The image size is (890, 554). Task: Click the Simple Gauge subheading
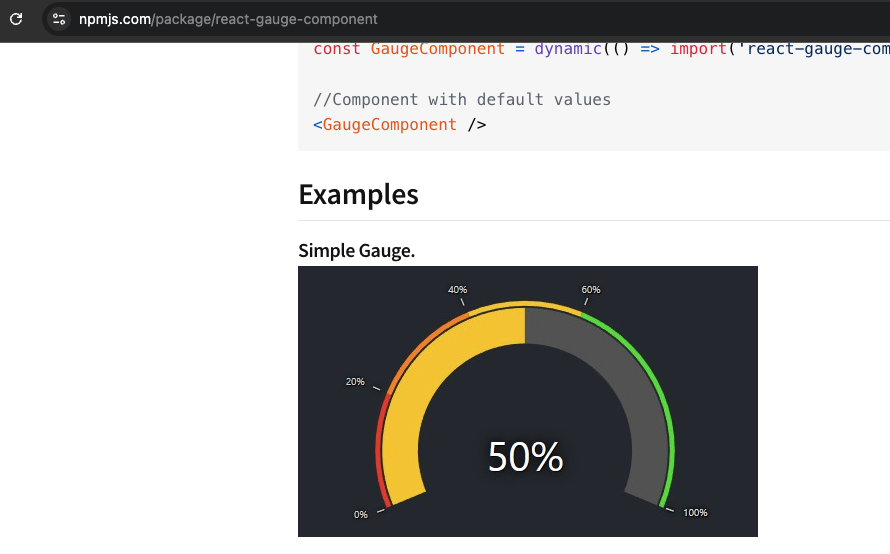[x=356, y=250]
